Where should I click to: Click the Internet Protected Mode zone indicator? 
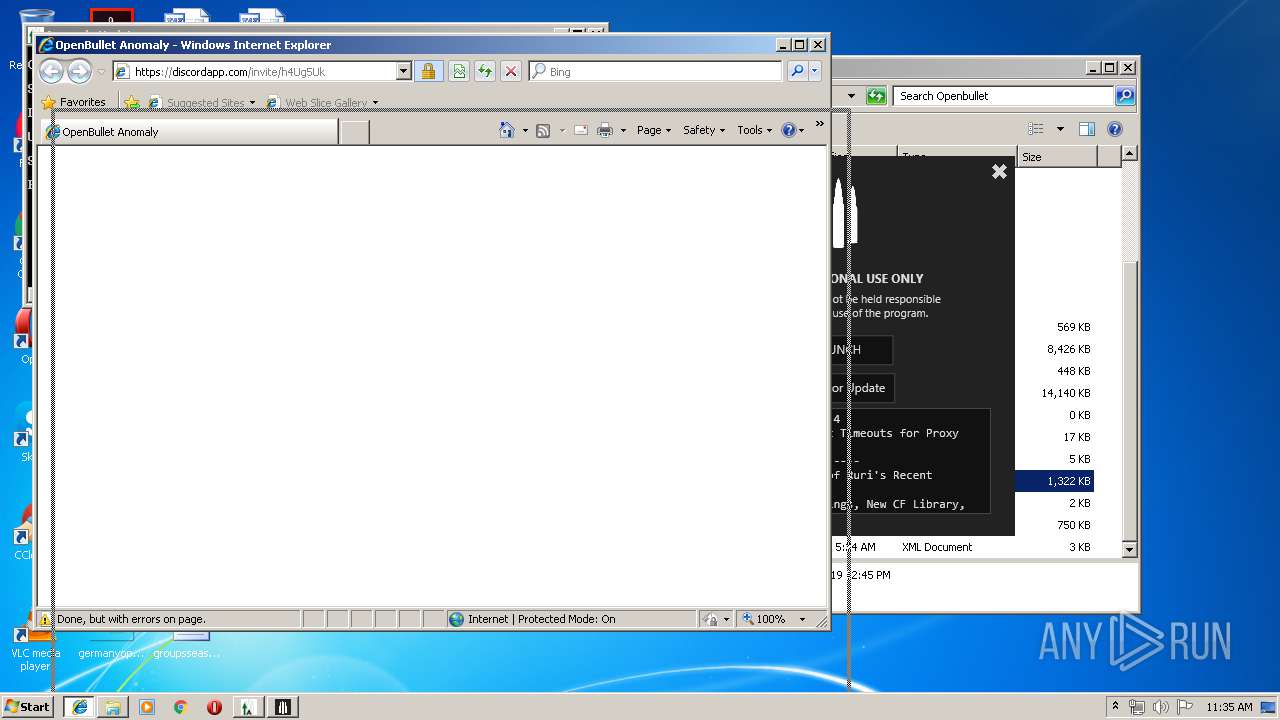(x=571, y=619)
